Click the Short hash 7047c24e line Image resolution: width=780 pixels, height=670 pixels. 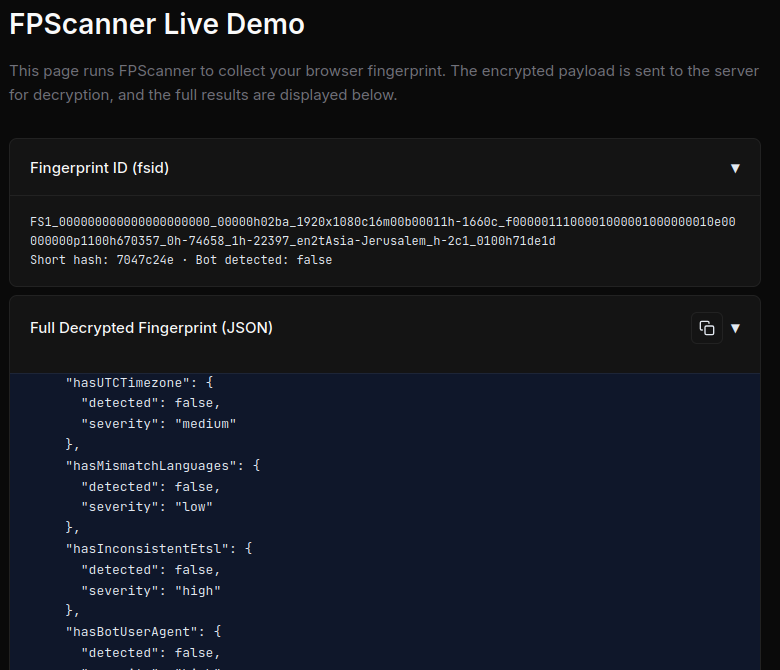coord(181,260)
